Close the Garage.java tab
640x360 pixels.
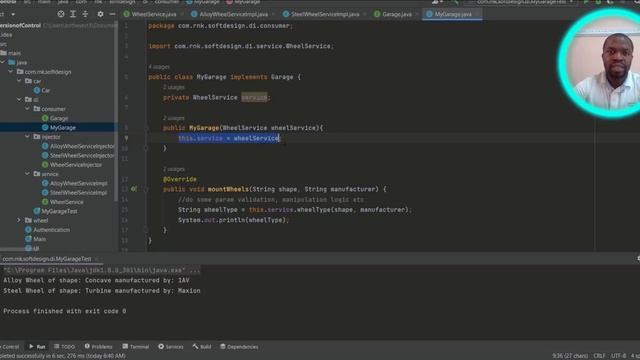[x=417, y=14]
